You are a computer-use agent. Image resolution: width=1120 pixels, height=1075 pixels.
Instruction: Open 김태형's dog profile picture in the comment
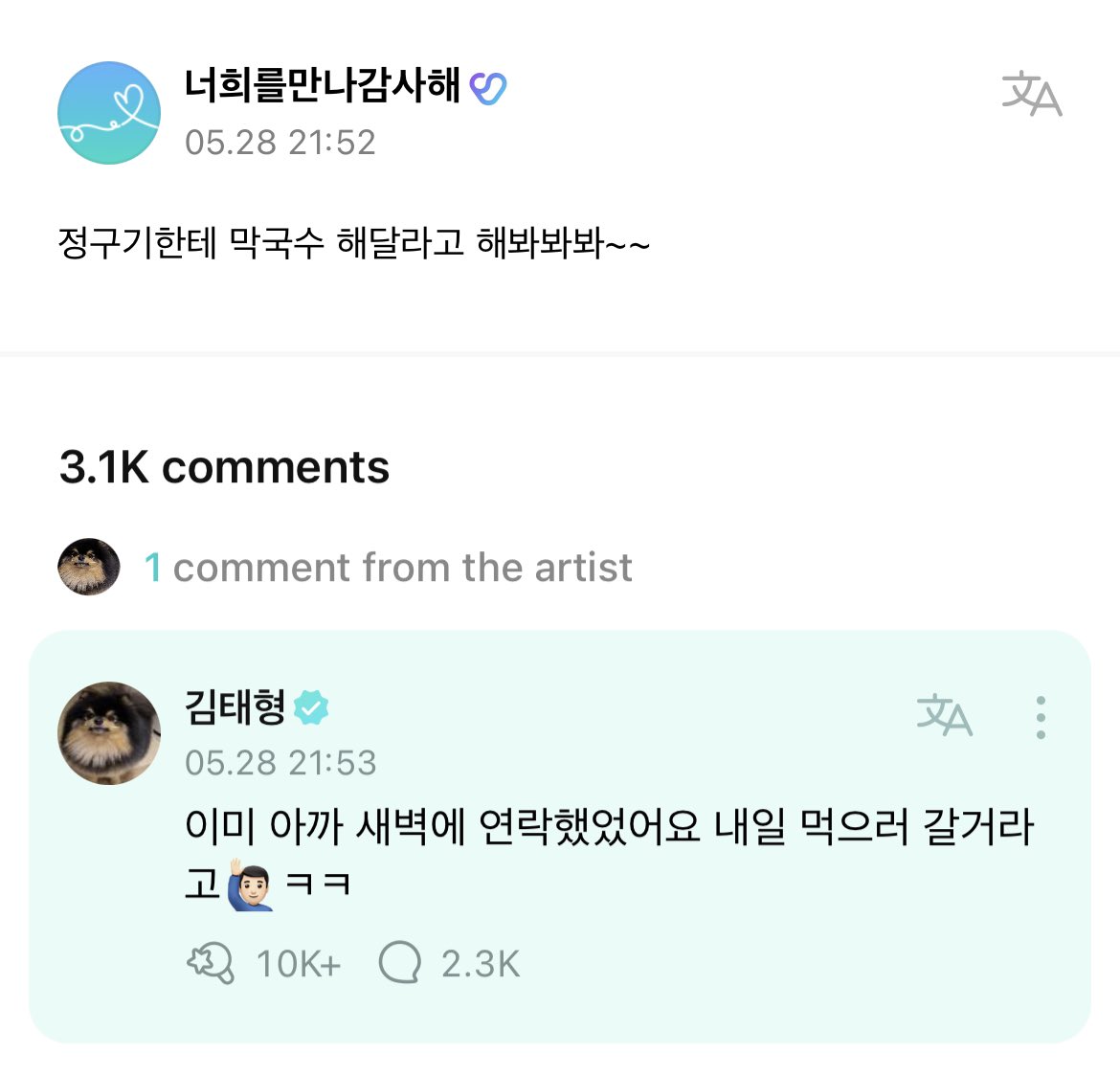click(108, 733)
